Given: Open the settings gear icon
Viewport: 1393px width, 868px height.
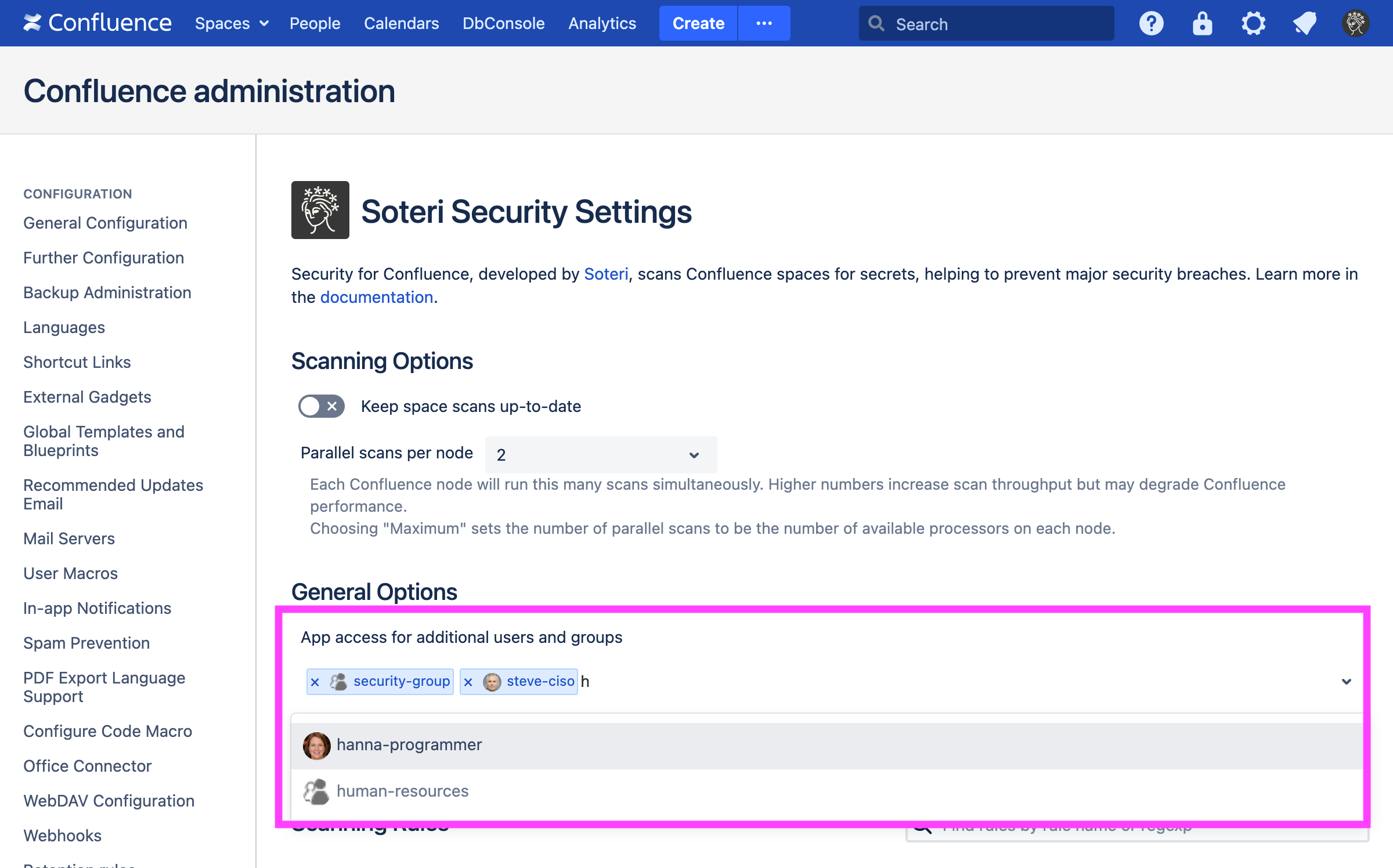Looking at the screenshot, I should pos(1253,23).
